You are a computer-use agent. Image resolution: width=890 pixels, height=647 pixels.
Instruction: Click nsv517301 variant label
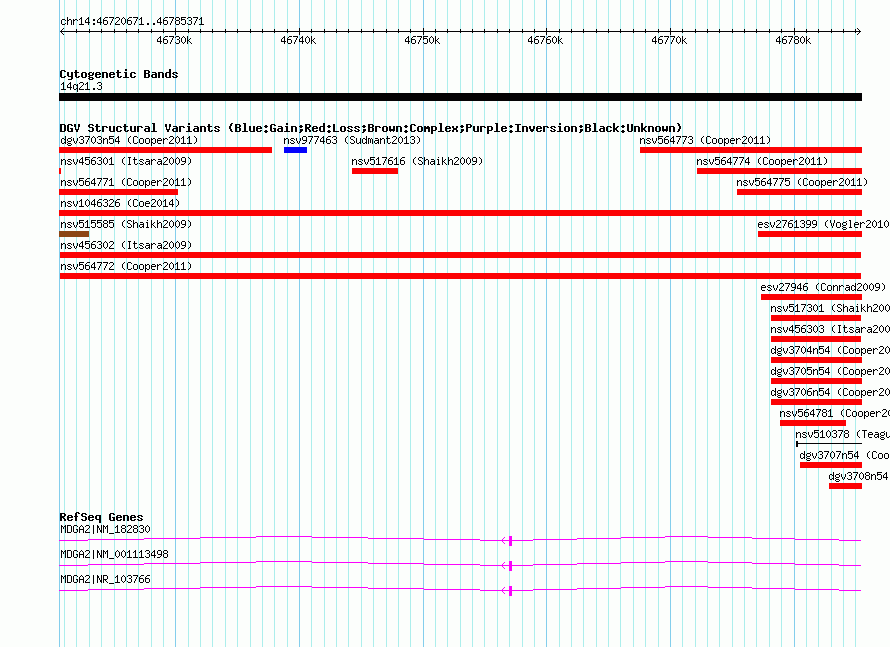[x=830, y=308]
